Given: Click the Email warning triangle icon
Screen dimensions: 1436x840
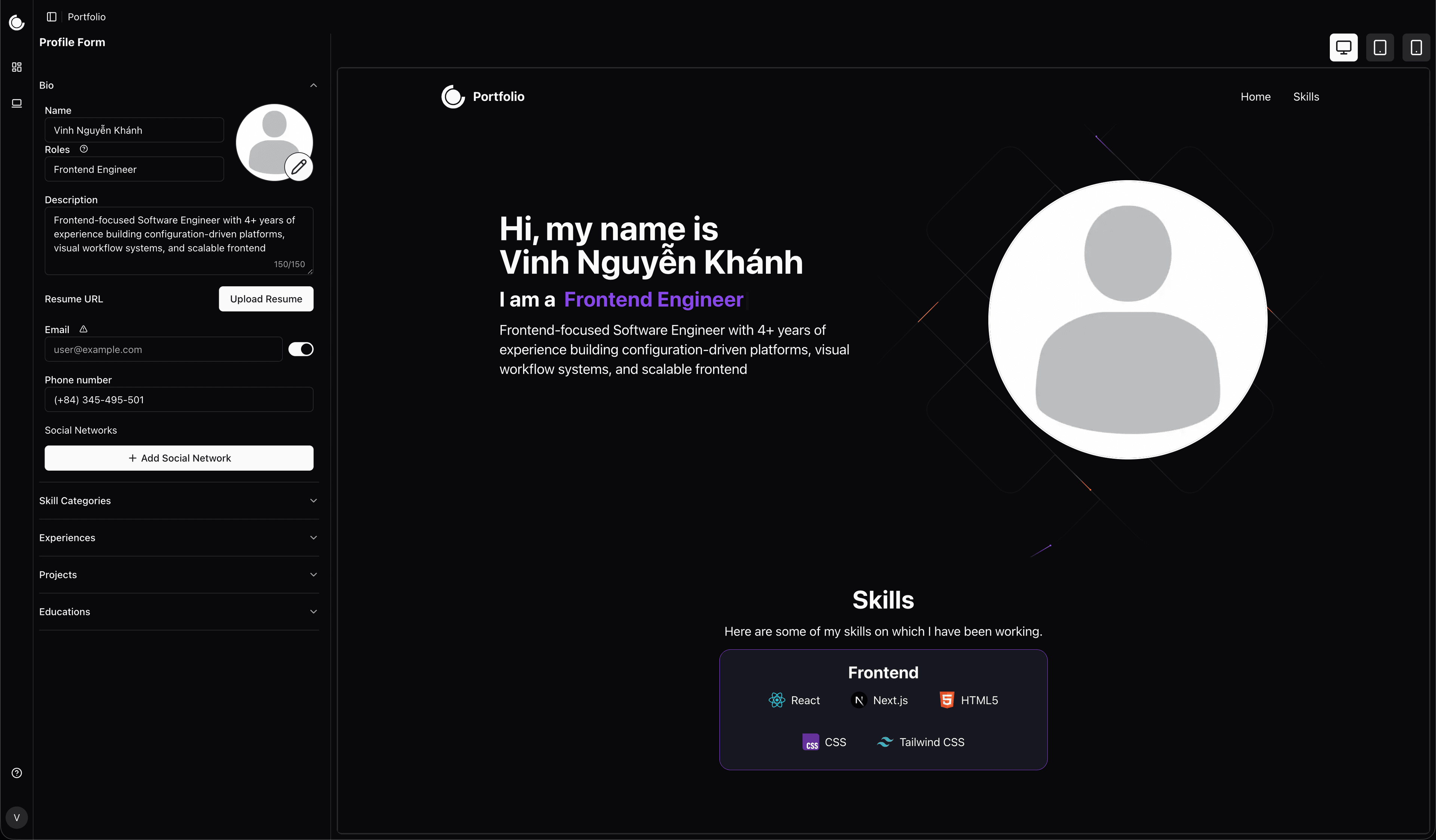Looking at the screenshot, I should (83, 329).
